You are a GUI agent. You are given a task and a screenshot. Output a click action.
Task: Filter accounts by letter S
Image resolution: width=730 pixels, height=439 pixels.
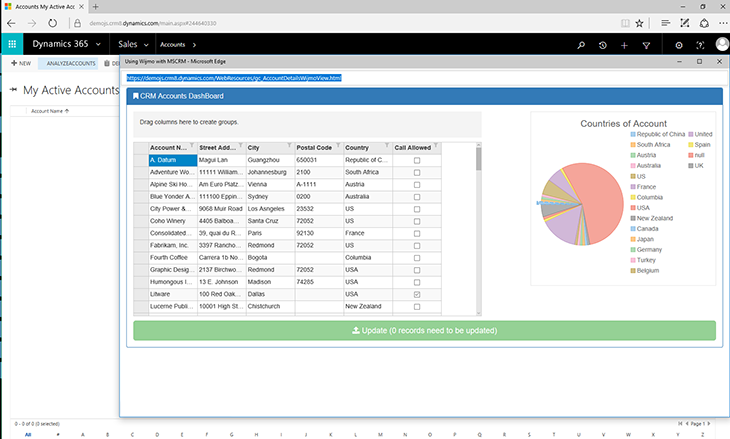(x=529, y=434)
